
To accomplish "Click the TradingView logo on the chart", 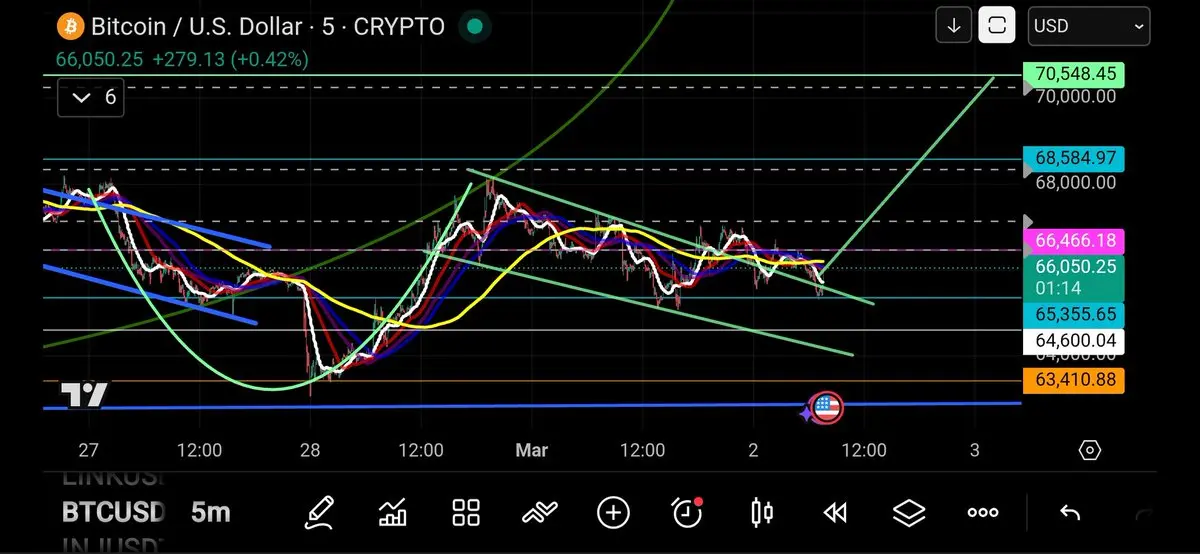I will pos(84,396).
